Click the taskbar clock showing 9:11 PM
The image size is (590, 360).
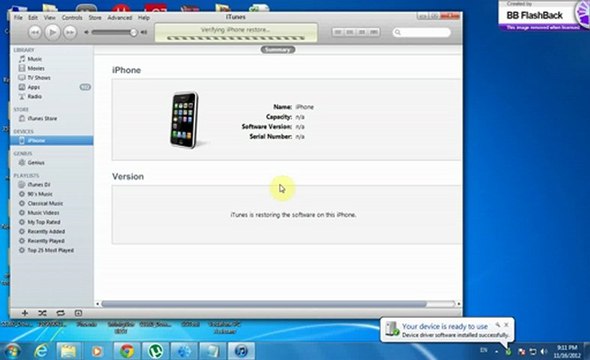point(567,351)
